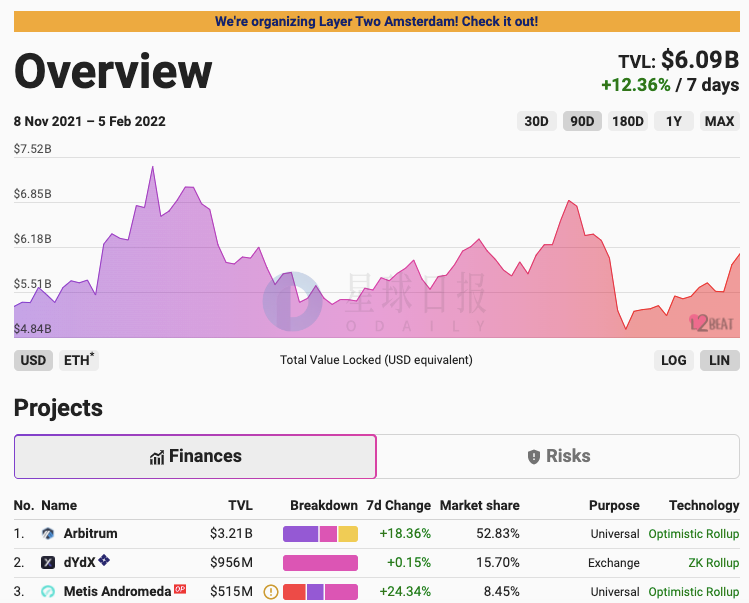The image size is (749, 603).
Task: Click Arbitrum's $3.21B TVL value
Action: 231,534
